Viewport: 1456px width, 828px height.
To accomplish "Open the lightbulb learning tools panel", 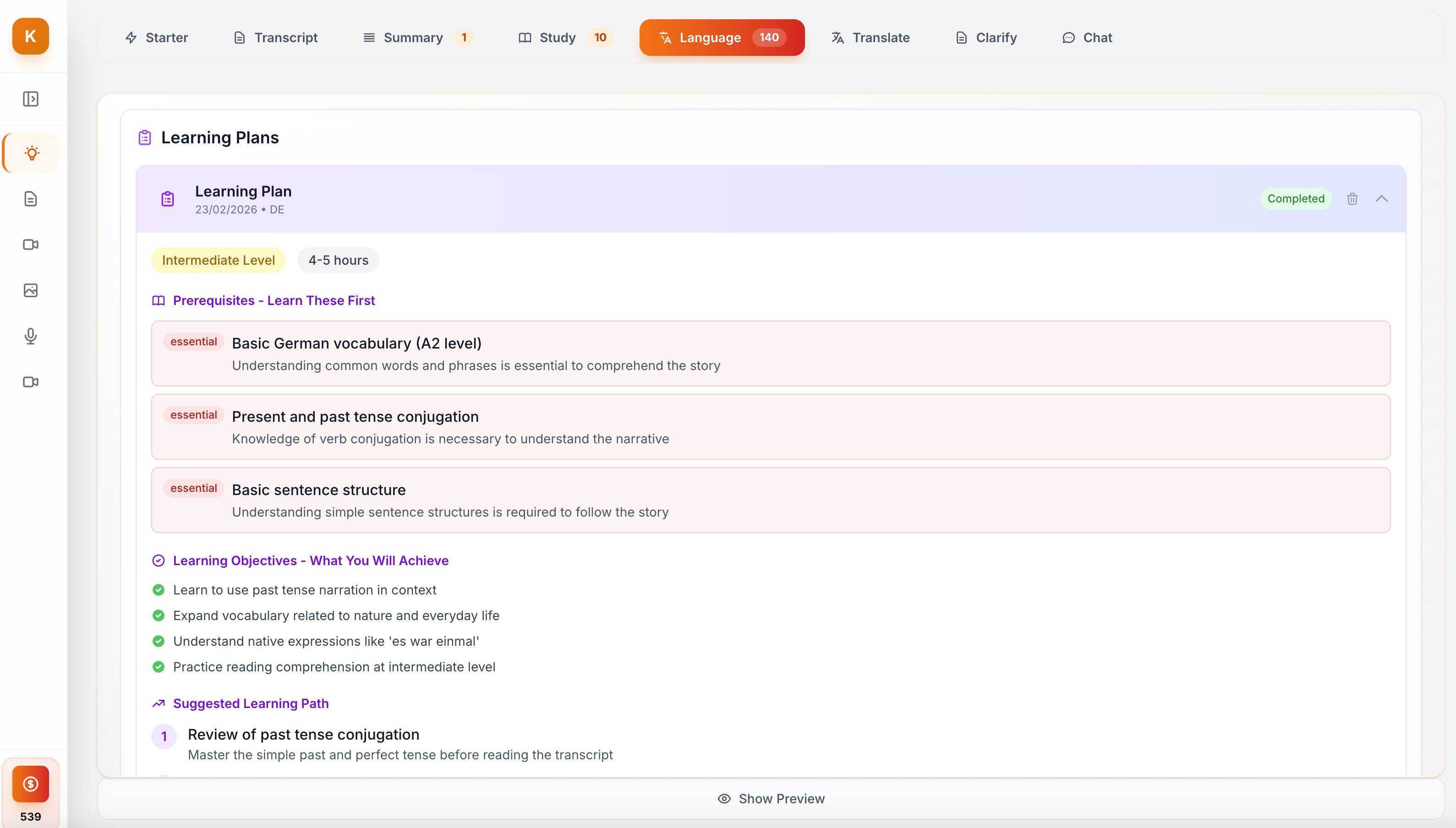I will (x=31, y=153).
